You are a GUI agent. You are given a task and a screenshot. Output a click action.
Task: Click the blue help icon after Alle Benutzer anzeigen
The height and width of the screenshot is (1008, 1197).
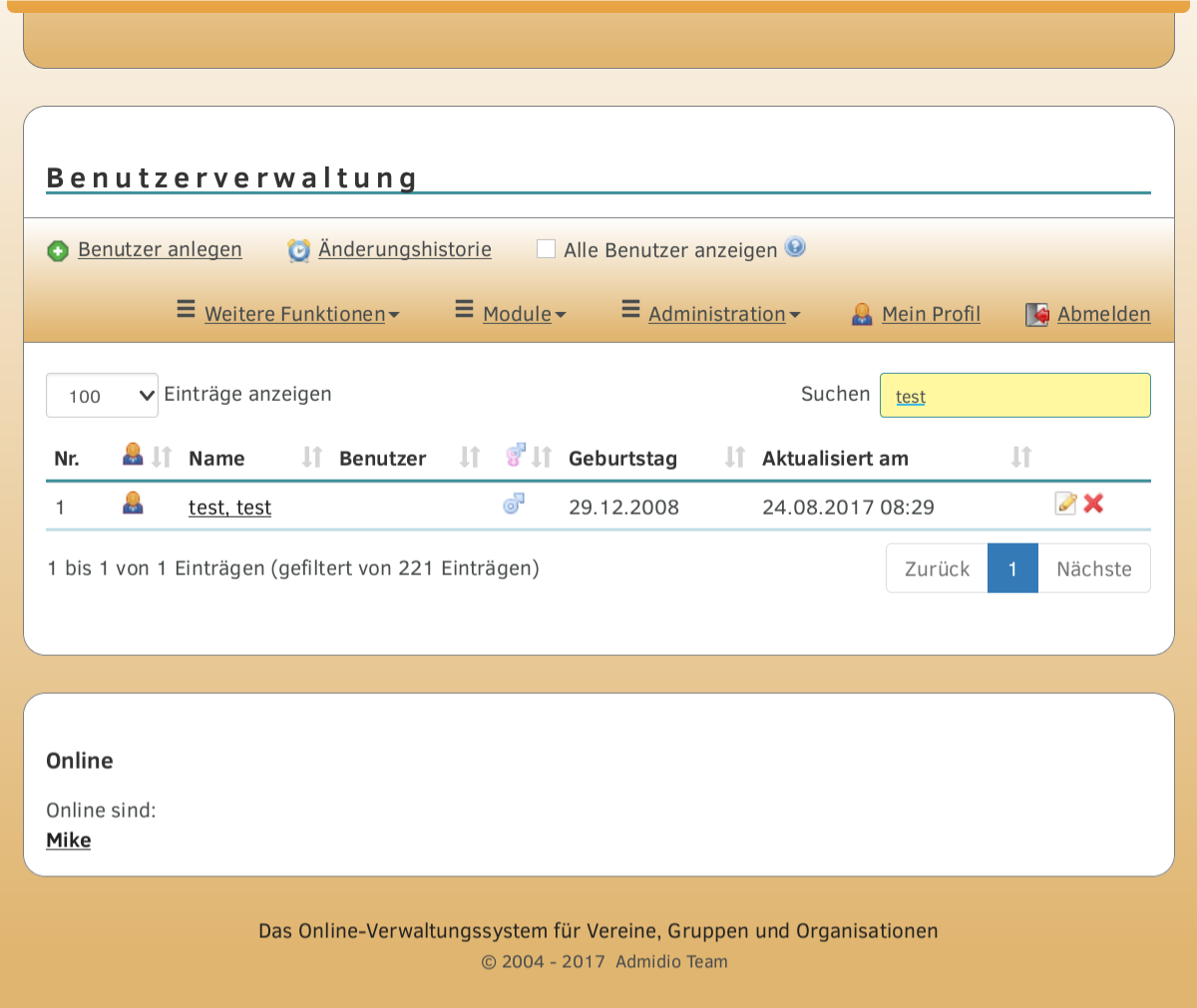[x=795, y=247]
